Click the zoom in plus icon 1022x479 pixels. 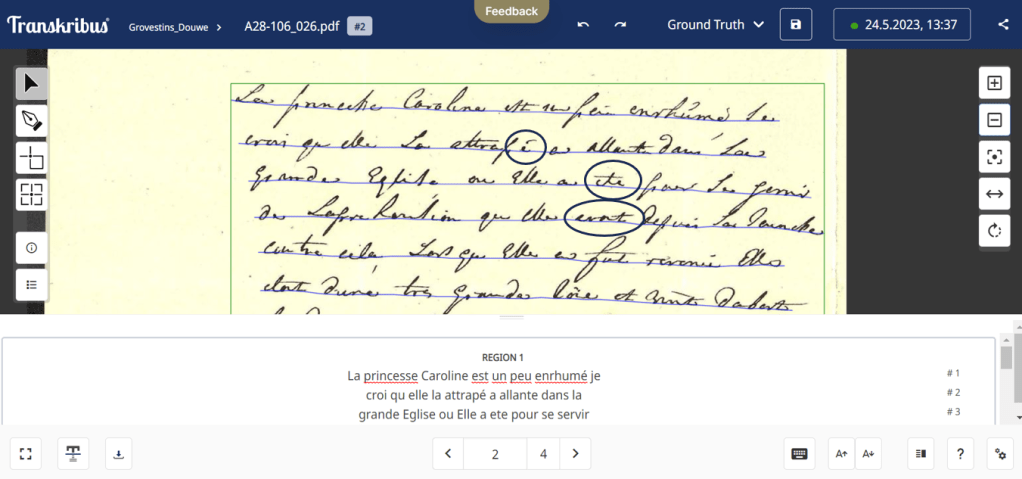[x=994, y=83]
